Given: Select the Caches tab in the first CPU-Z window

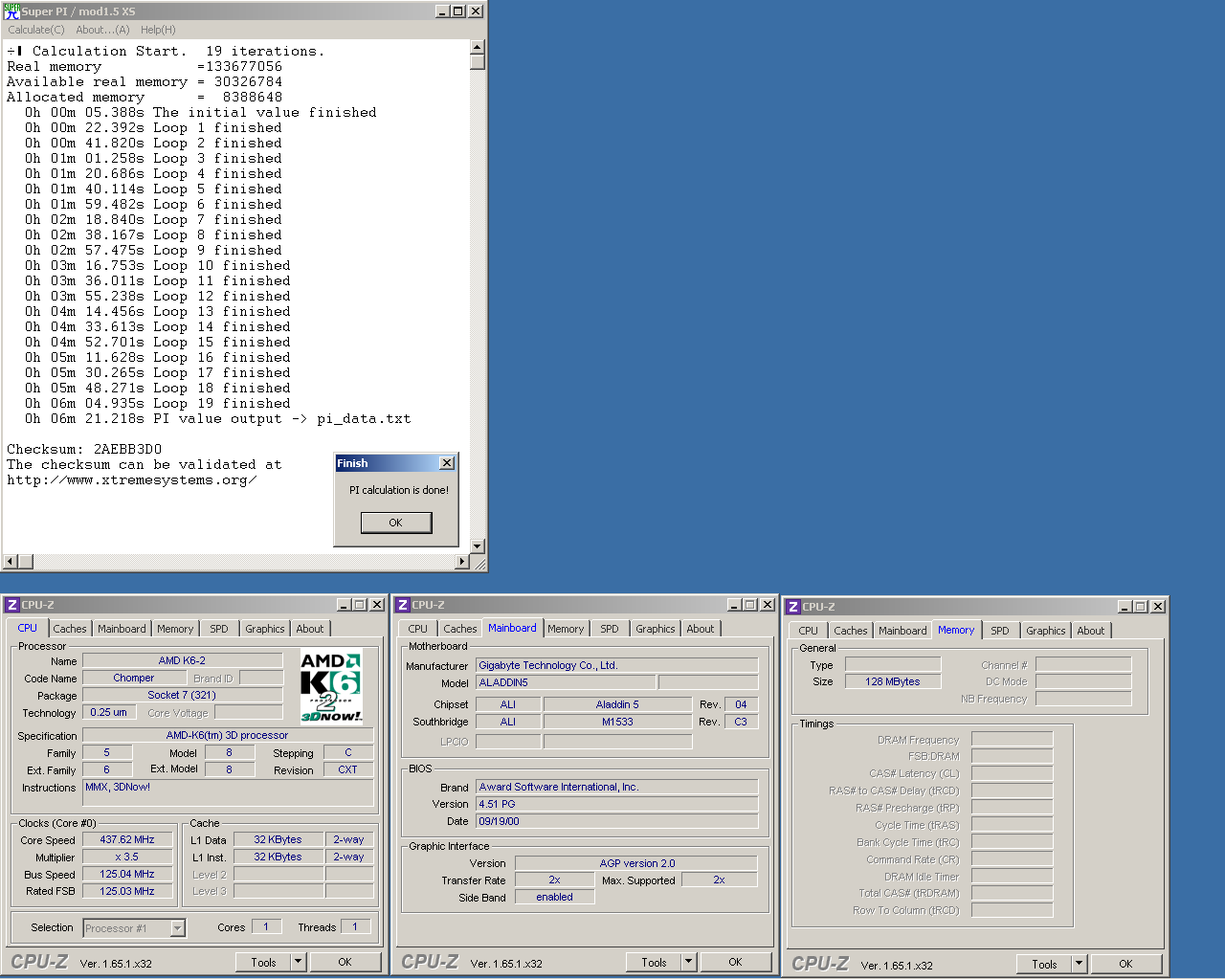Looking at the screenshot, I should pos(70,629).
